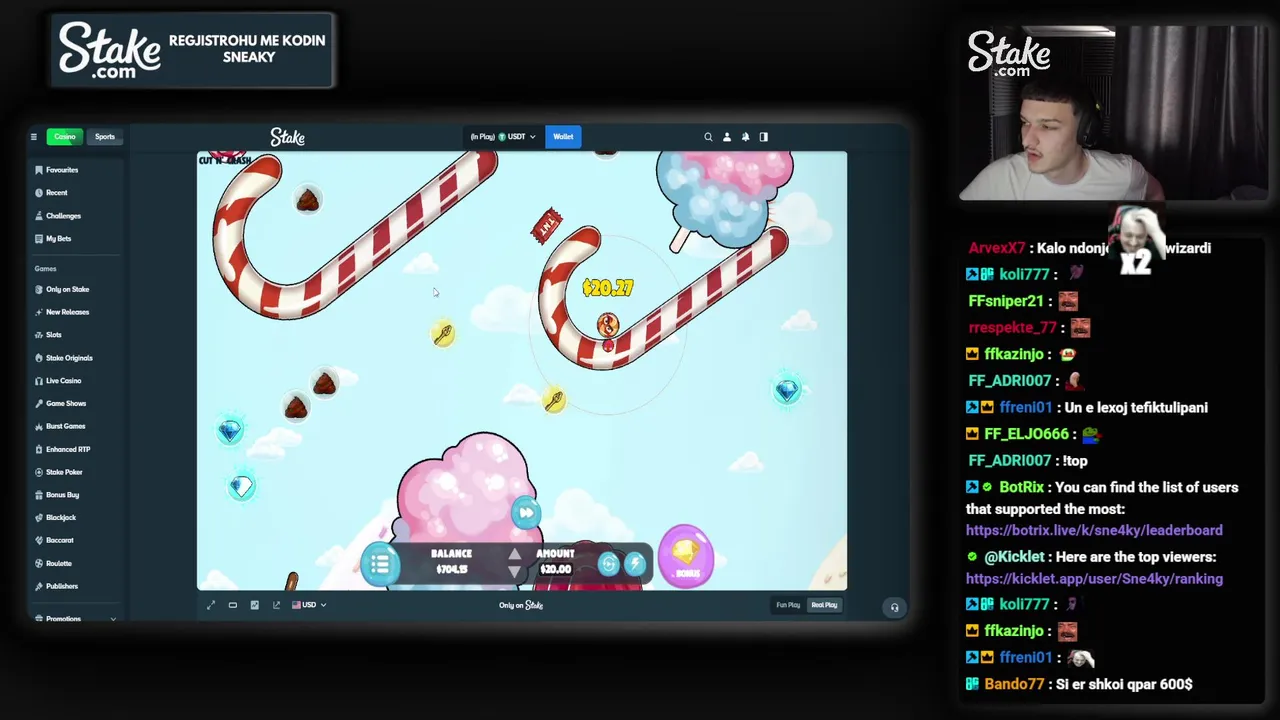
Task: Toggle theatre mode icon below game
Action: click(x=233, y=605)
